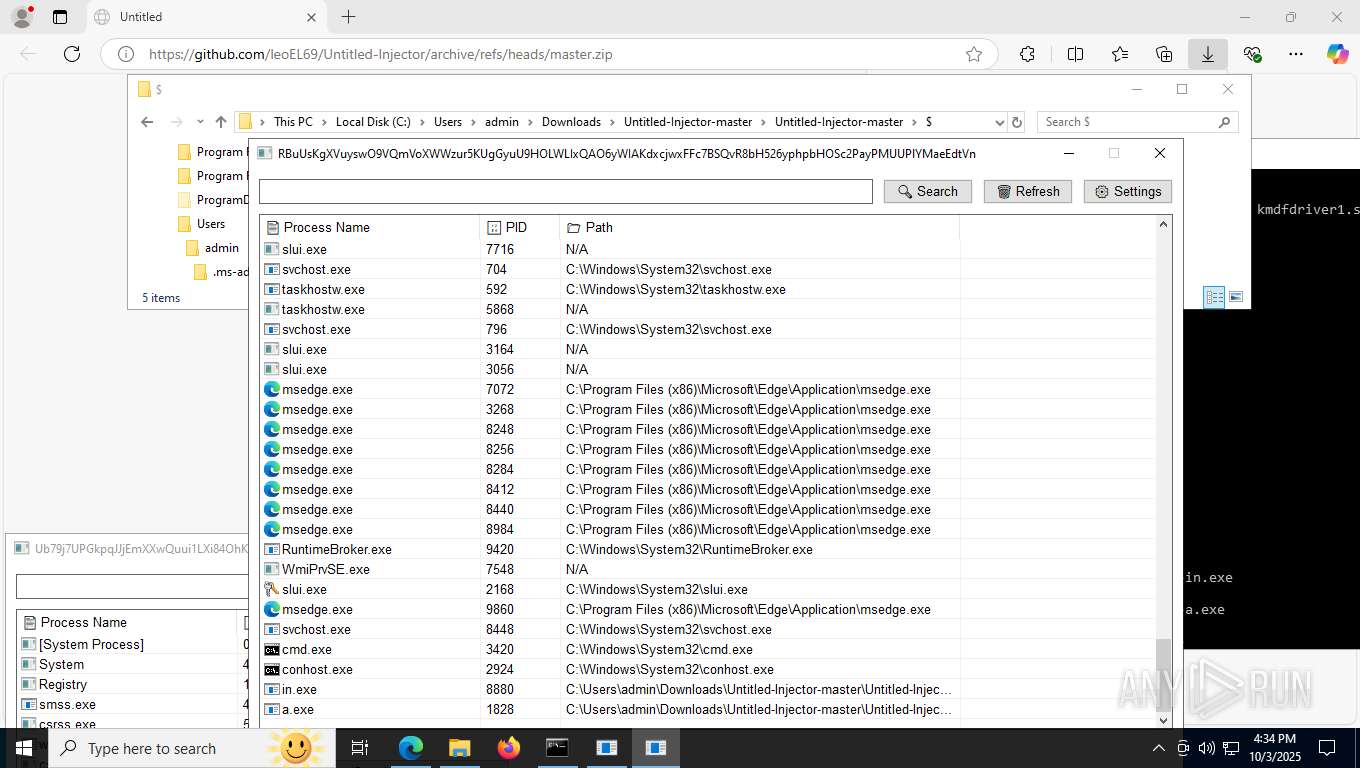Viewport: 1360px width, 768px height.
Task: Click Local Disk (C:) in breadcrumb
Action: (373, 122)
